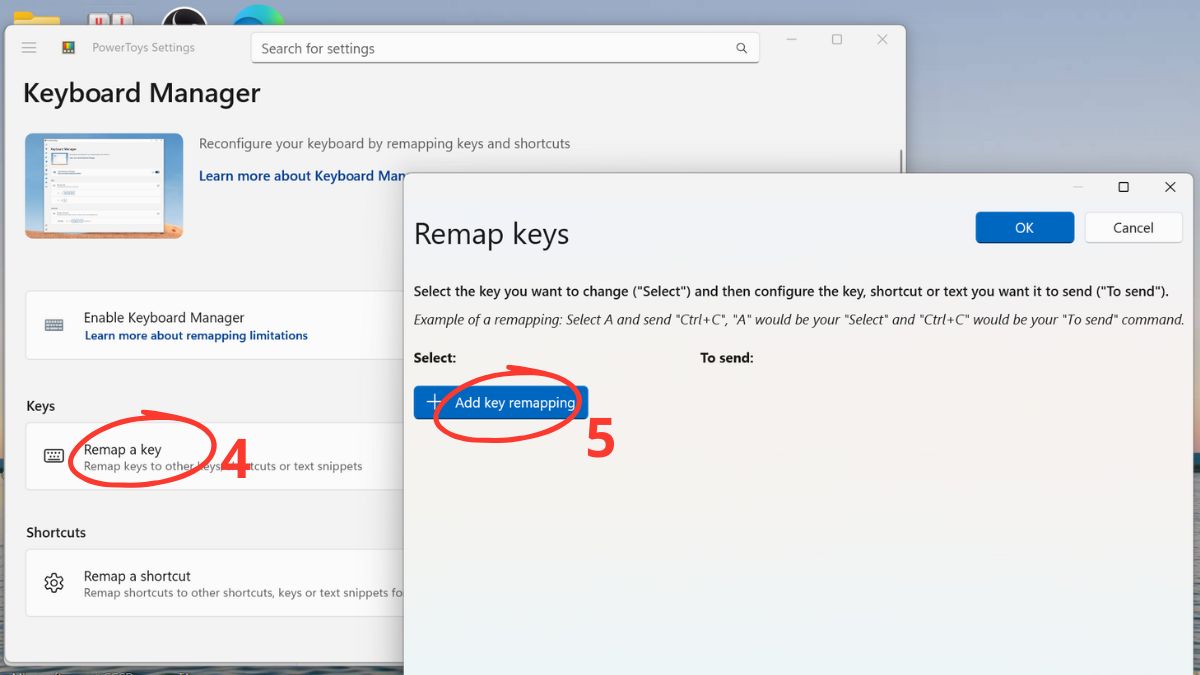The height and width of the screenshot is (675, 1200).
Task: Open Learn more about Keyboard Manager link
Action: (x=301, y=176)
